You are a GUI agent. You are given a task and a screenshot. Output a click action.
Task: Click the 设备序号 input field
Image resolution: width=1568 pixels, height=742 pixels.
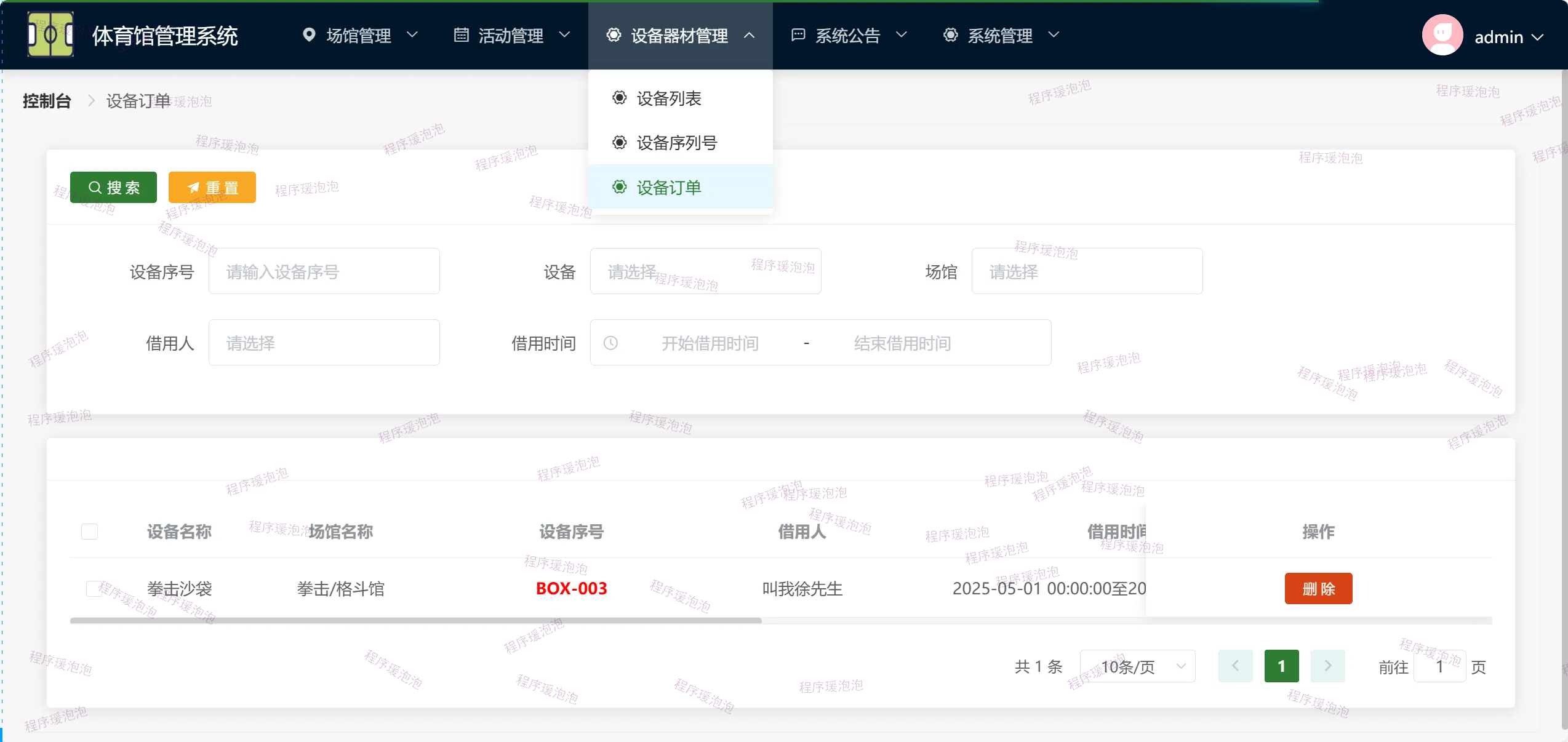[324, 271]
